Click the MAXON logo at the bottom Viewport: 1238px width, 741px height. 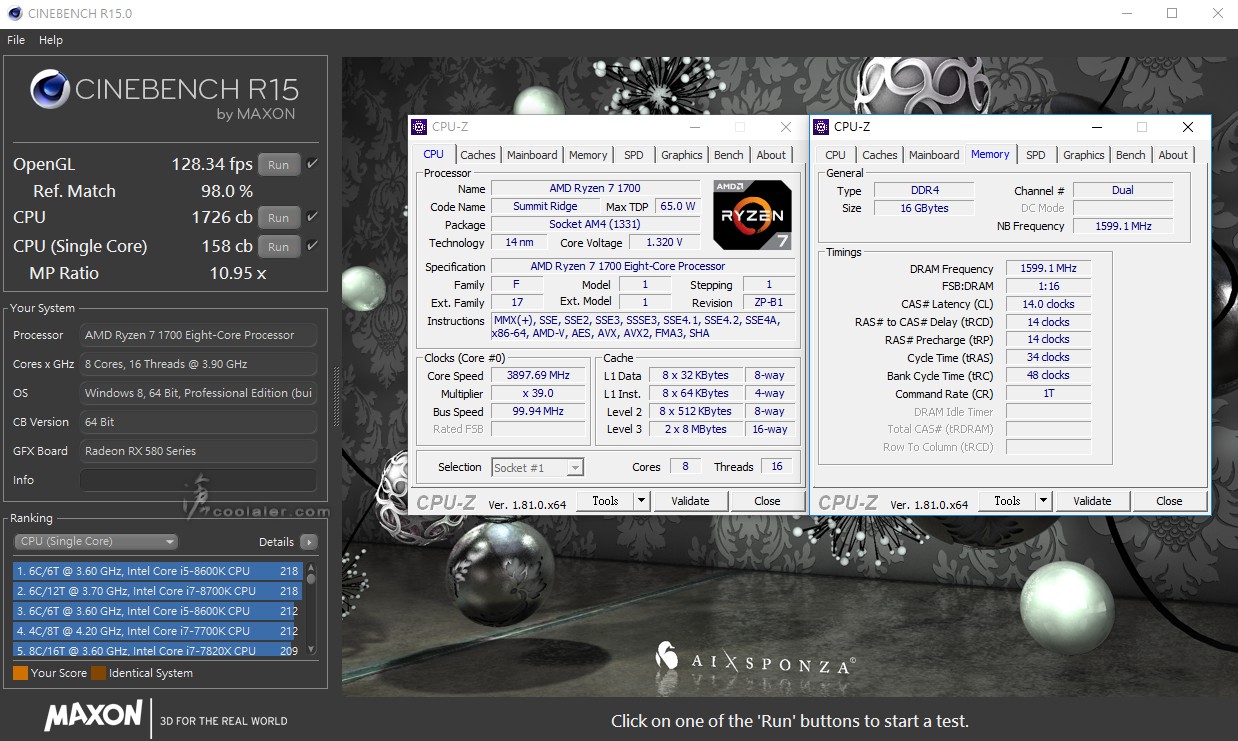[x=93, y=716]
